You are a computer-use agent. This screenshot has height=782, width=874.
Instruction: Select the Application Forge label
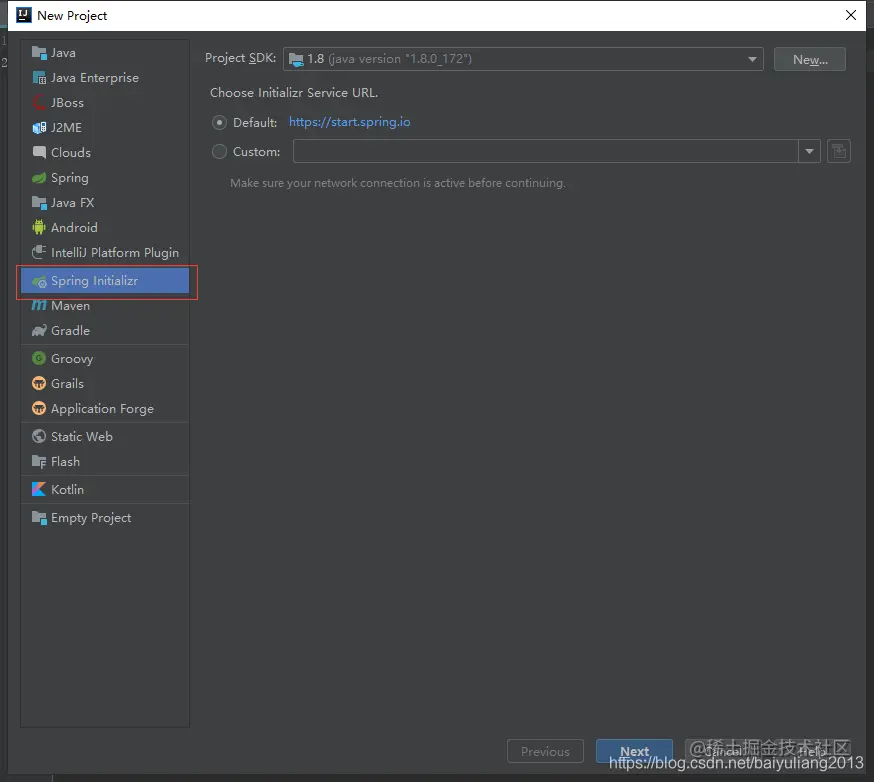[103, 409]
